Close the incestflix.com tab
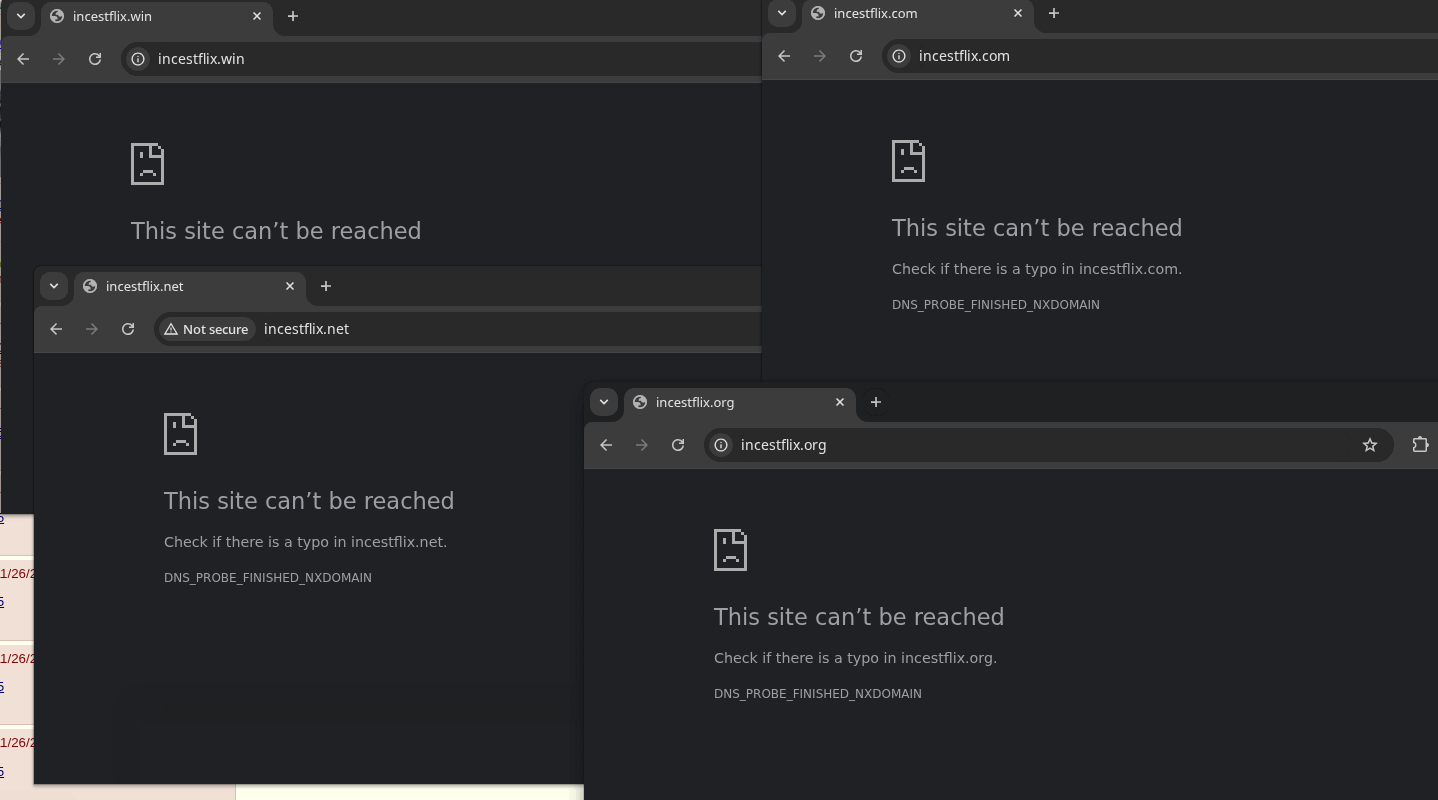 click(x=1018, y=13)
